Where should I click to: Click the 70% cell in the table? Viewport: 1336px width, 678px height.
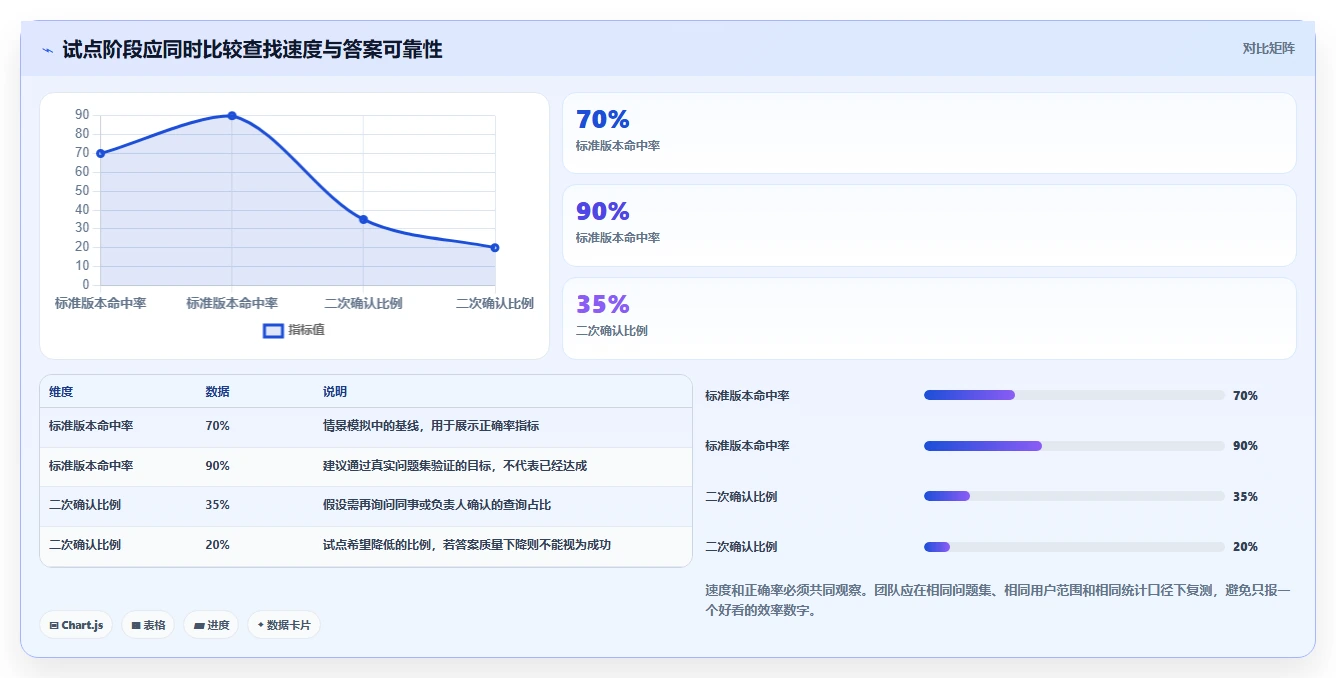[217, 426]
